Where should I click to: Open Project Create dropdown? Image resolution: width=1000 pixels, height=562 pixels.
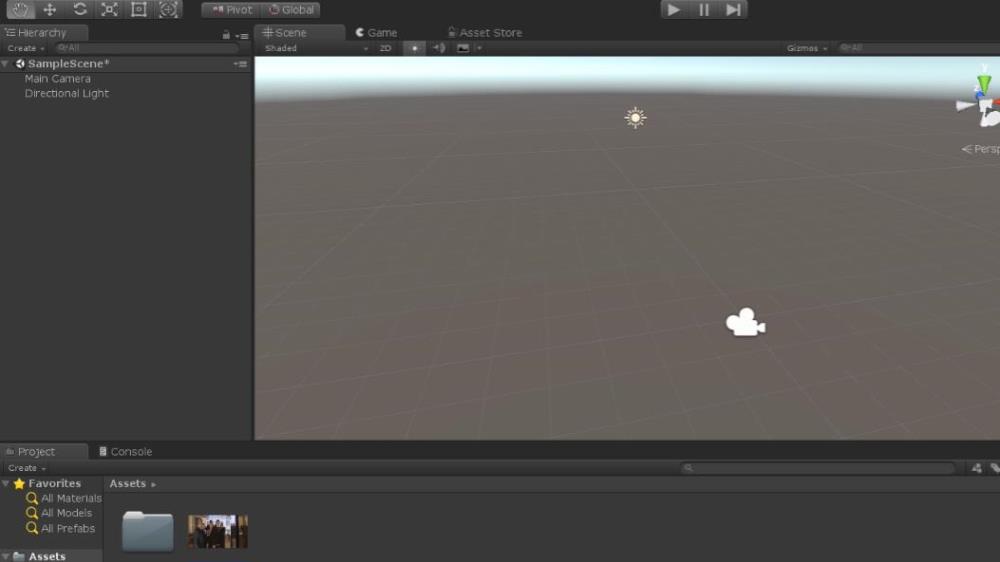click(27, 468)
